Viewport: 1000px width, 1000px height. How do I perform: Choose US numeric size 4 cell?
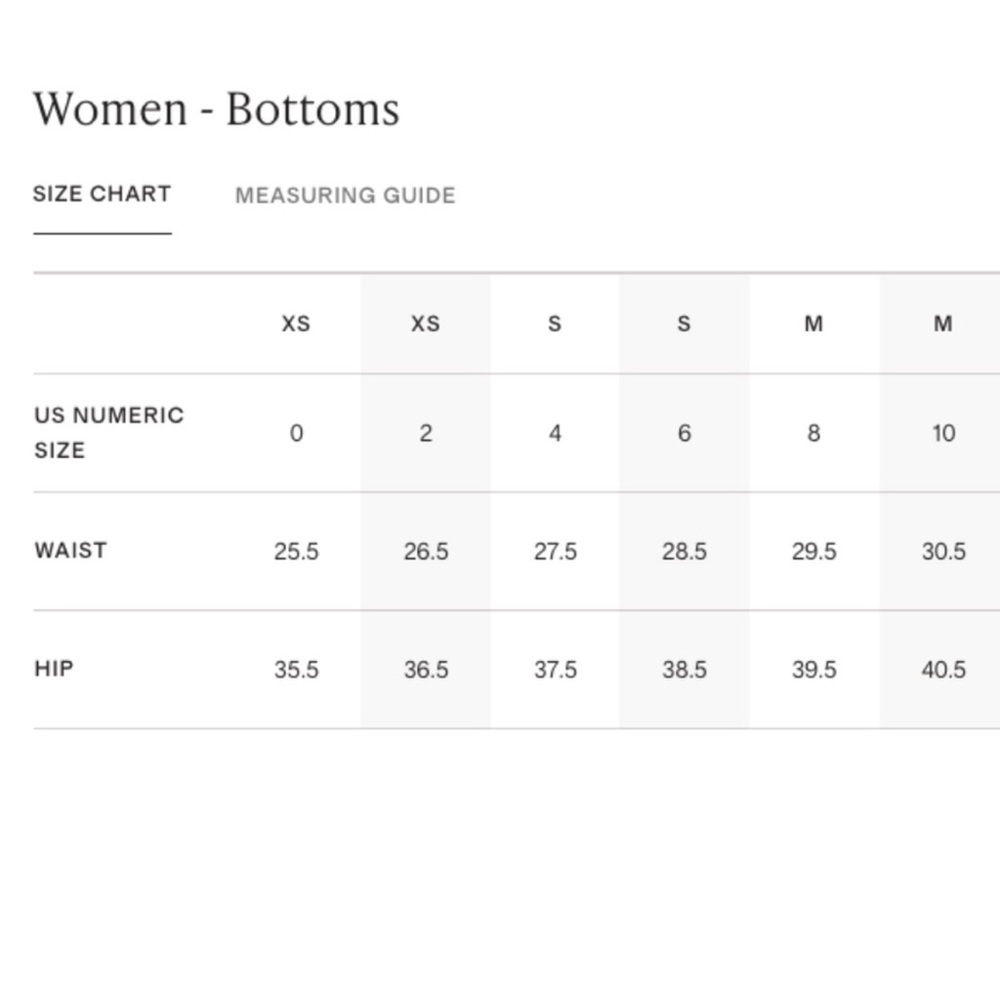[555, 433]
